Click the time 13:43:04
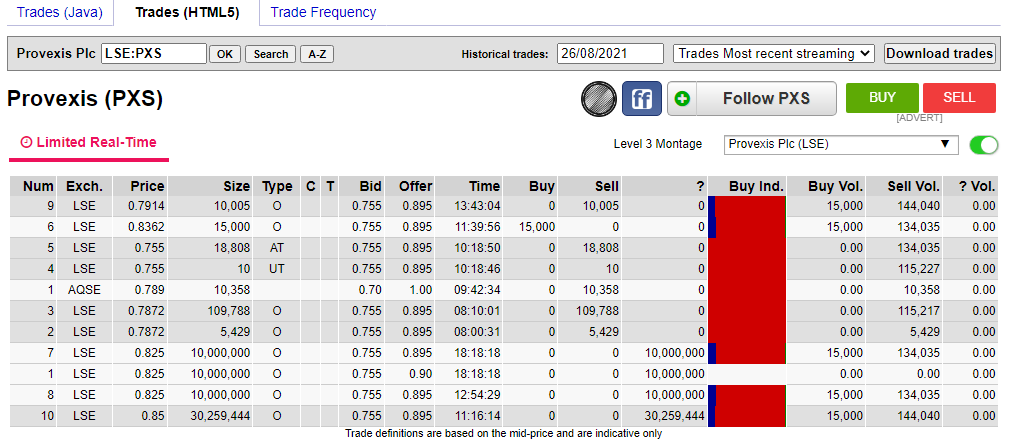1017x440 pixels. [x=477, y=206]
